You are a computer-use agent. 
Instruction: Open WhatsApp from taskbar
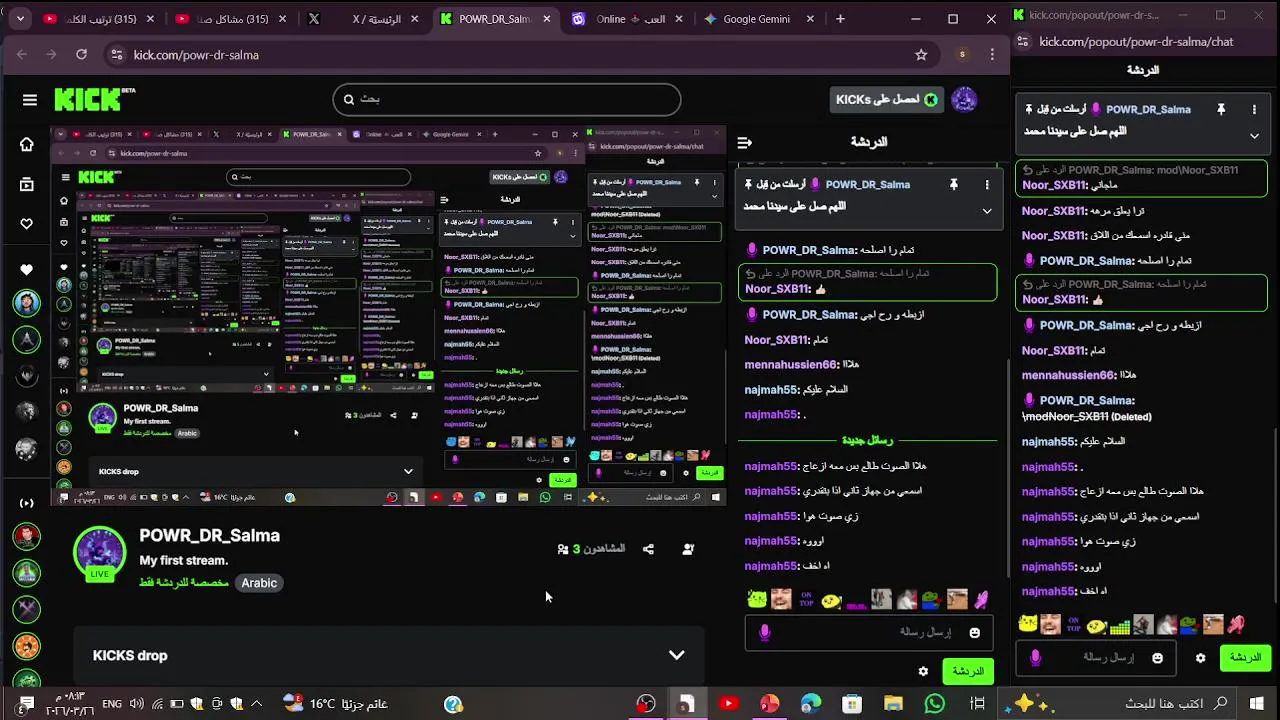pos(935,704)
